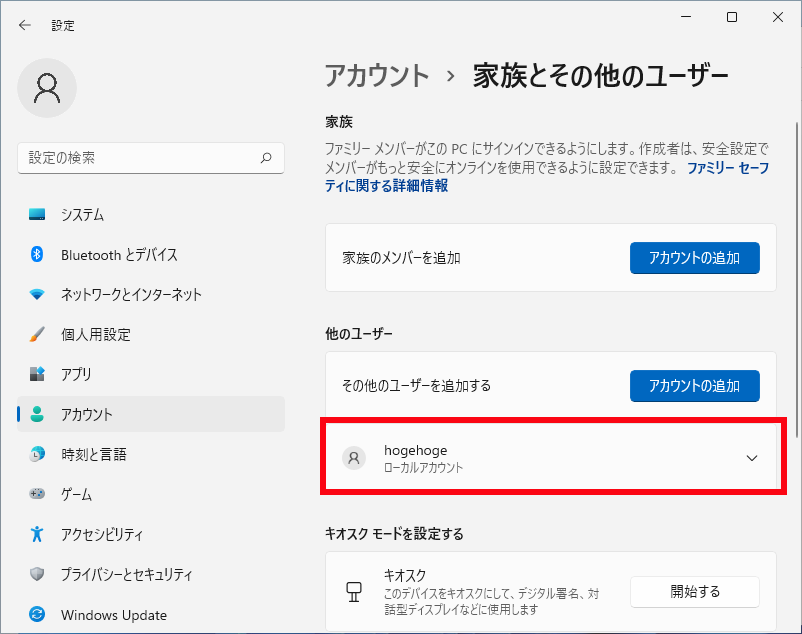
Task: Open the user profile avatar
Action: pos(47,88)
